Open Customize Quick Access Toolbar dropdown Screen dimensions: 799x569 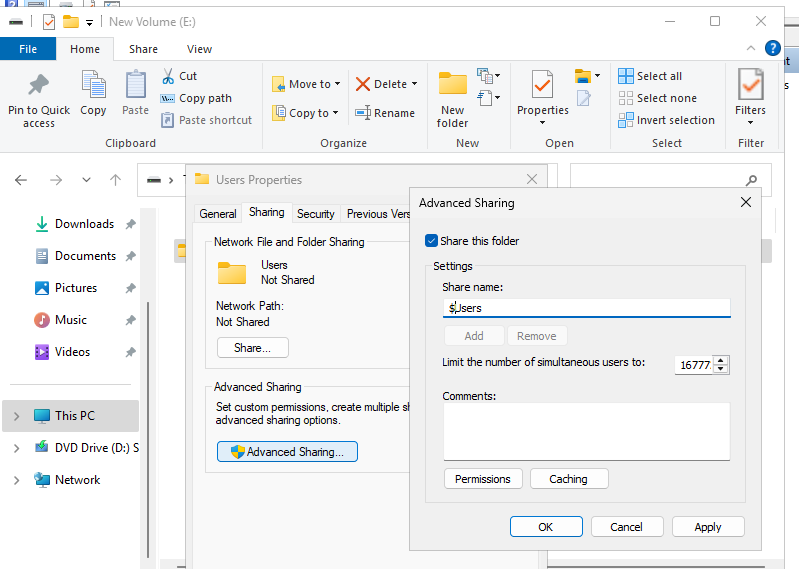click(90, 22)
